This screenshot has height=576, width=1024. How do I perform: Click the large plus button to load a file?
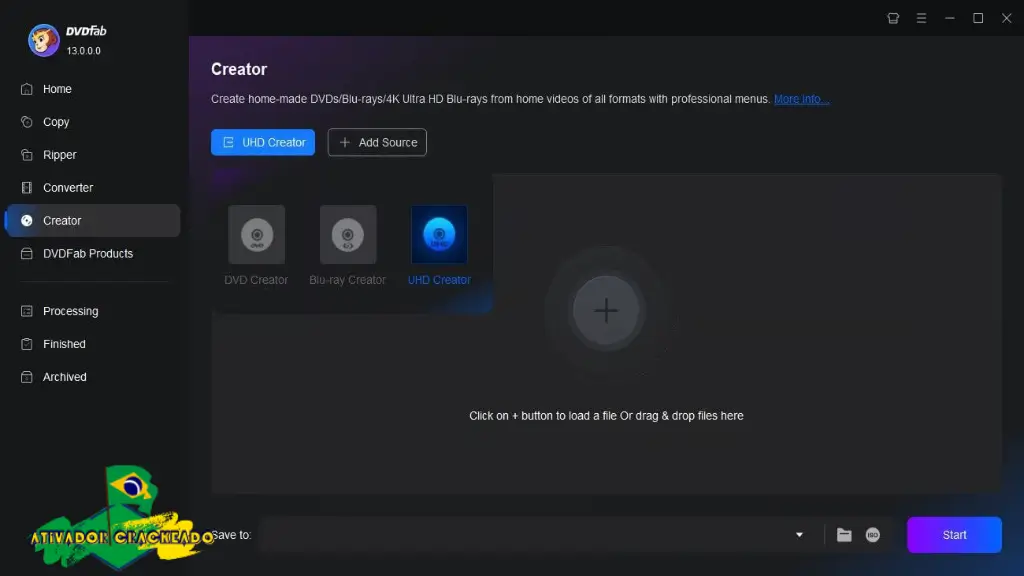point(606,311)
